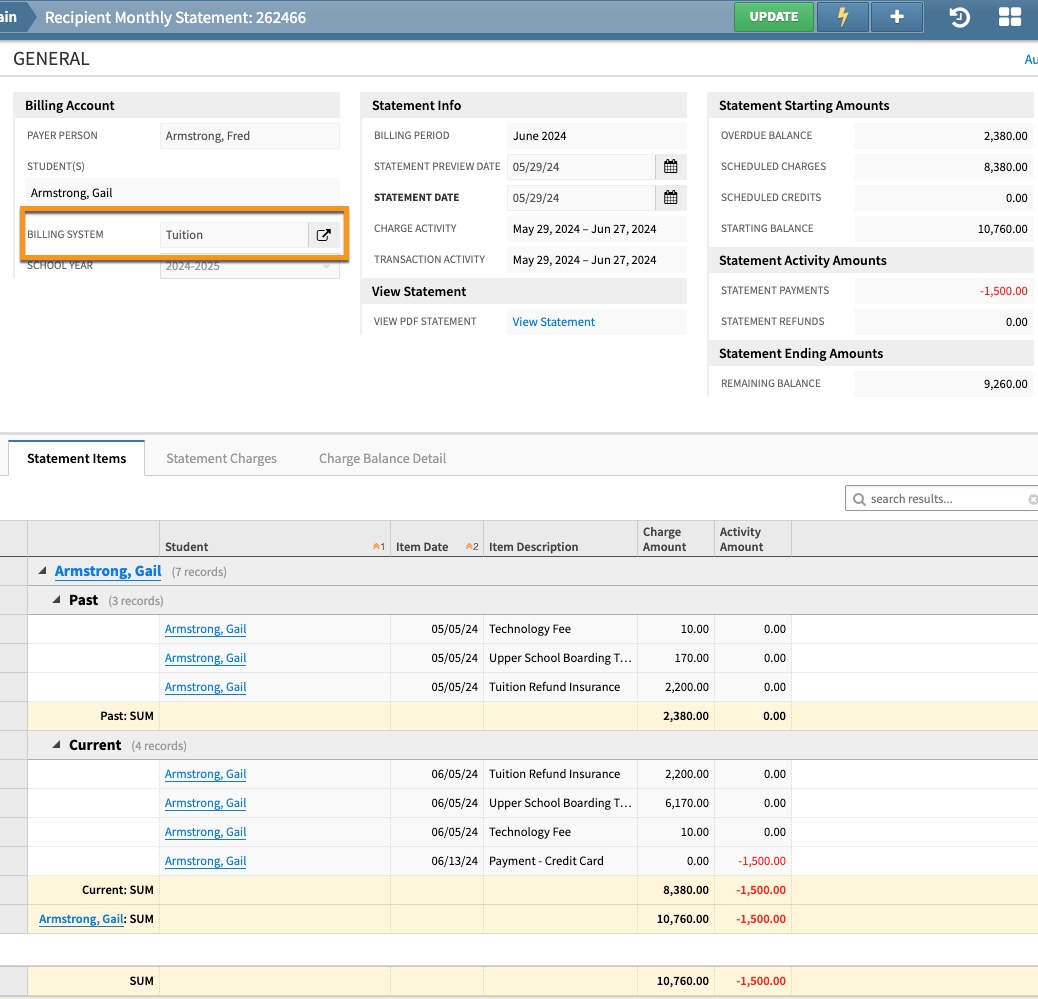Click the green UPDATE button
This screenshot has height=999, width=1038.
tap(773, 17)
